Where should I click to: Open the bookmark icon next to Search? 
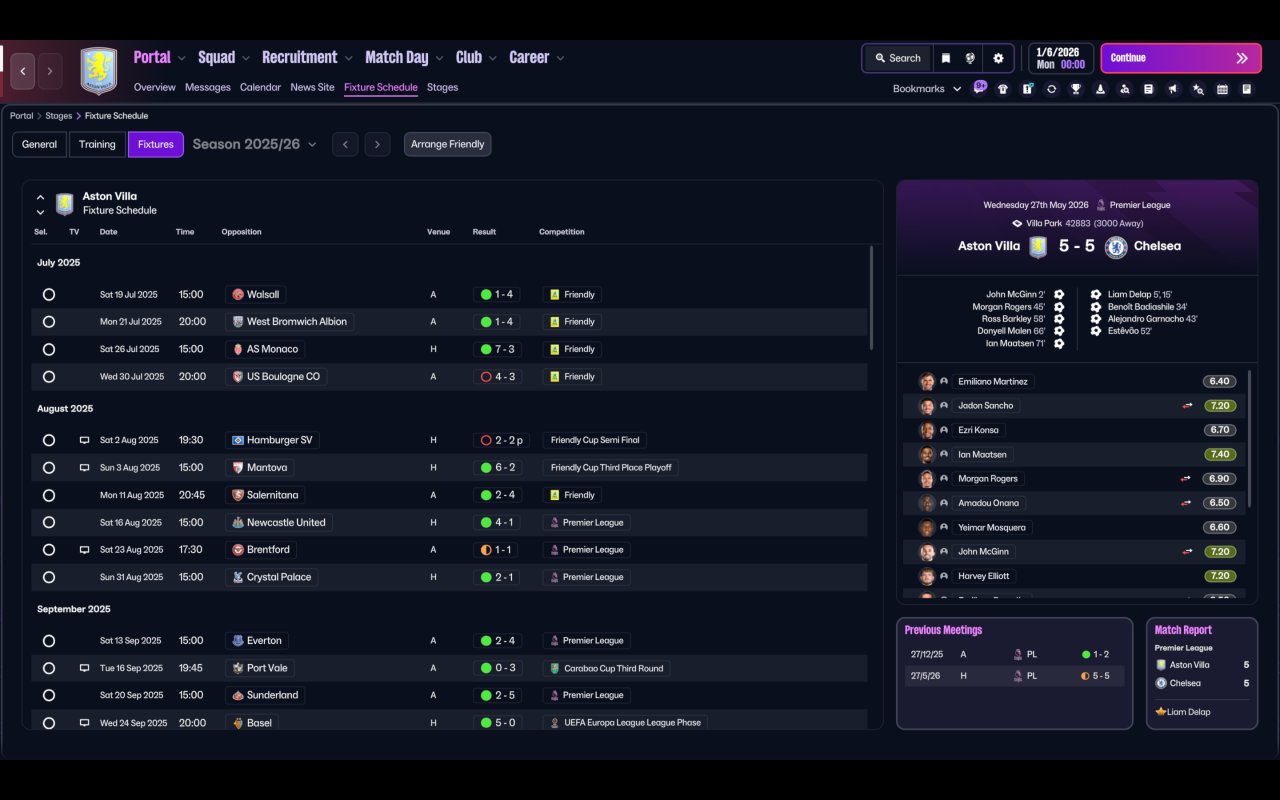coord(945,58)
